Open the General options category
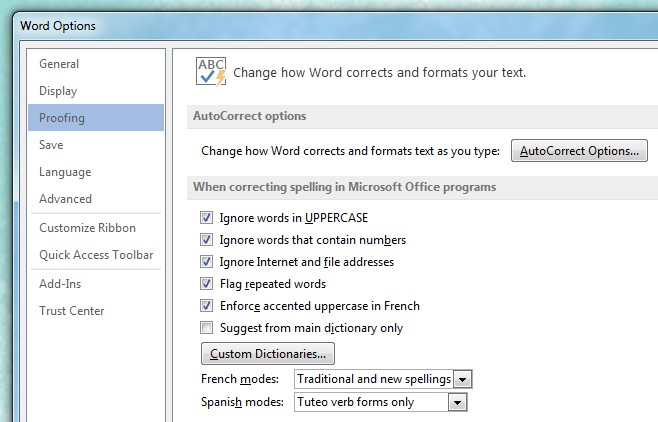Image resolution: width=658 pixels, height=422 pixels. 96,64
